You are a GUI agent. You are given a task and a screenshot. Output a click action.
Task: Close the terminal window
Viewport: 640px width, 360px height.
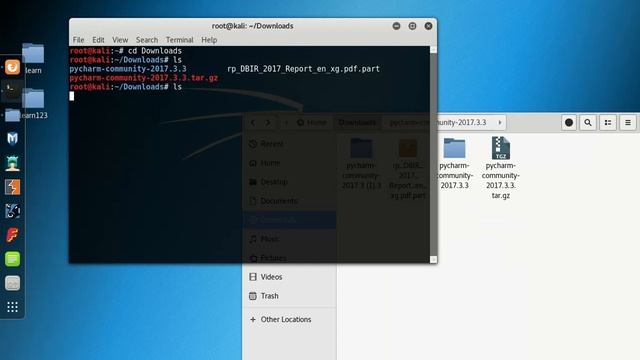coord(428,26)
